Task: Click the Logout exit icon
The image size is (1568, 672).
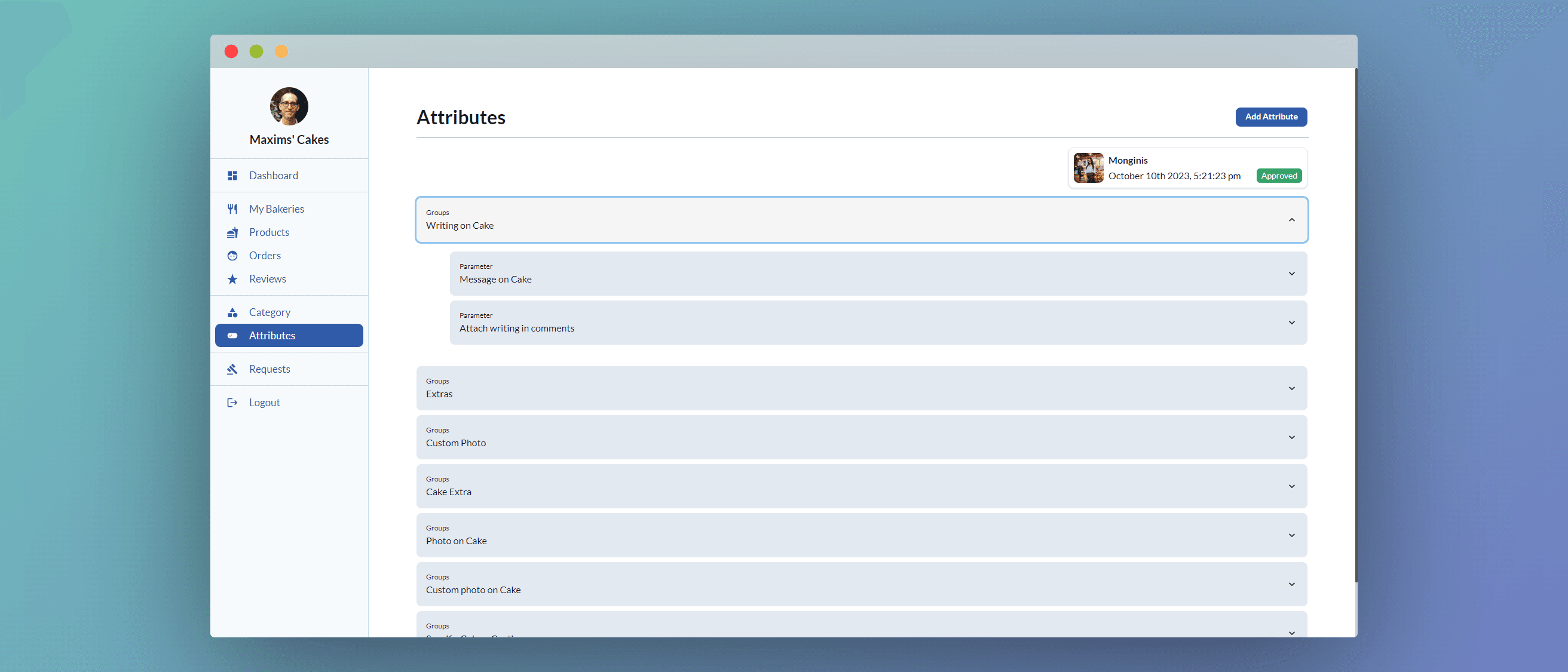Action: tap(232, 403)
